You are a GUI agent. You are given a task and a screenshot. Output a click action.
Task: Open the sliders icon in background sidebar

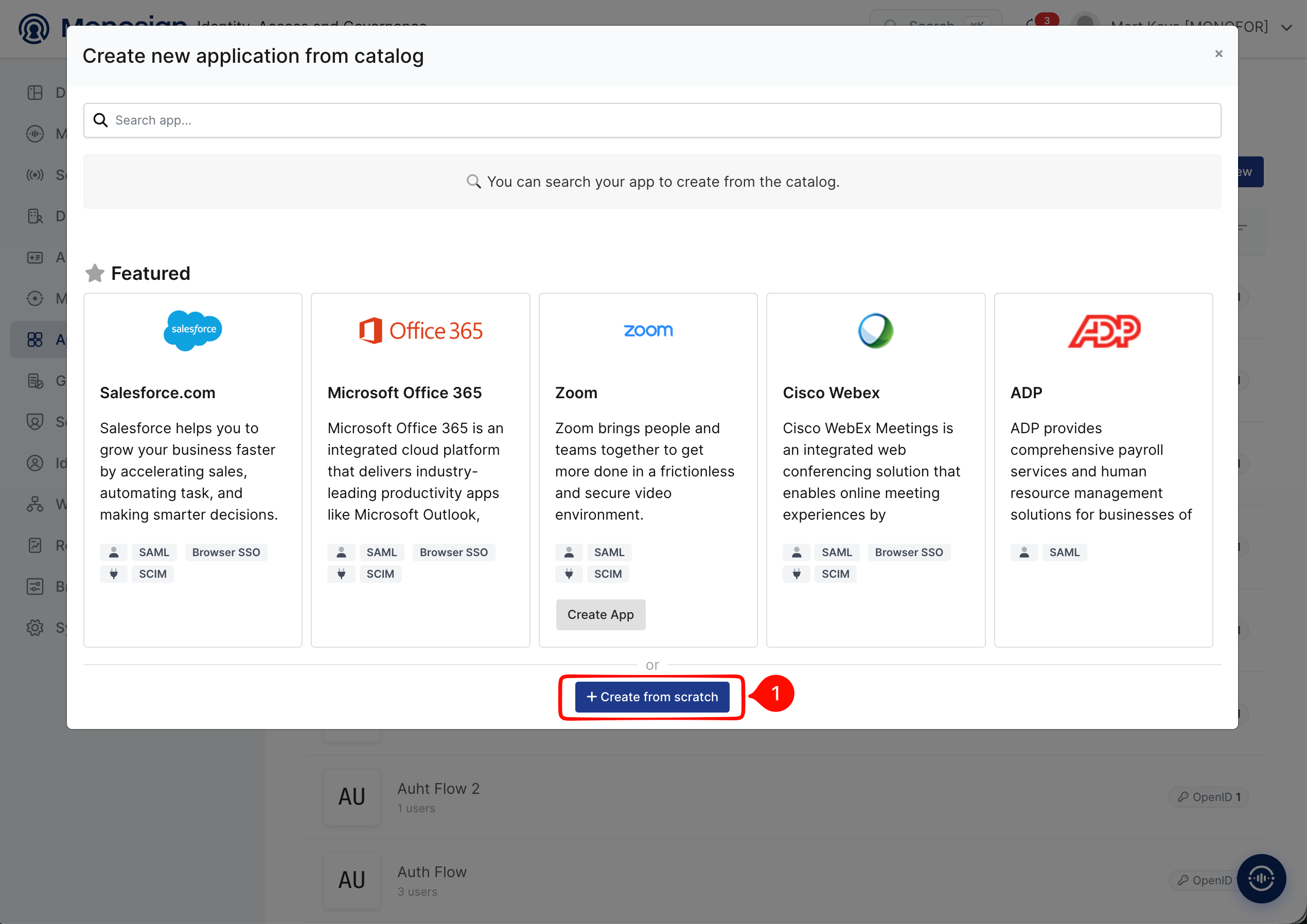pyautogui.click(x=36, y=587)
